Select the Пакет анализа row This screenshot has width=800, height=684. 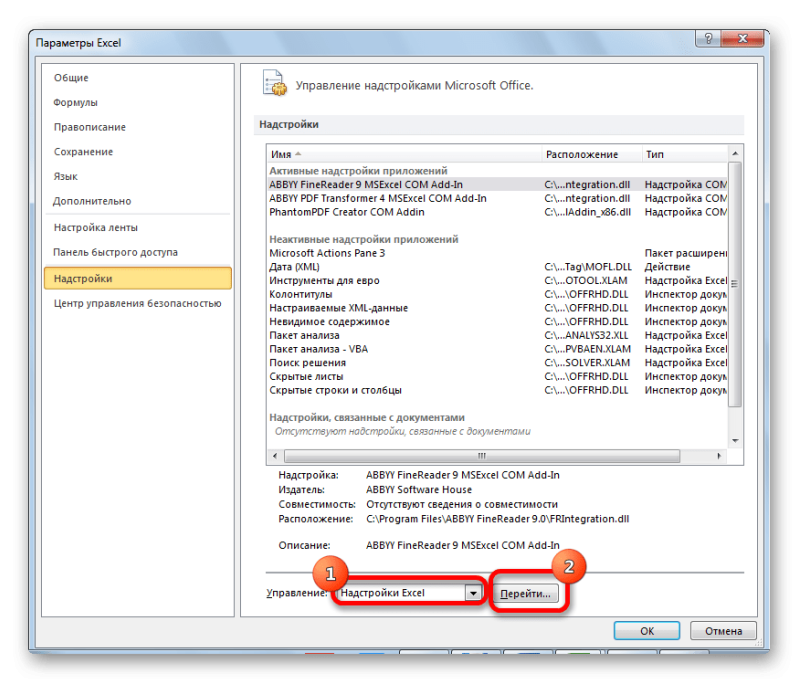tap(497, 336)
